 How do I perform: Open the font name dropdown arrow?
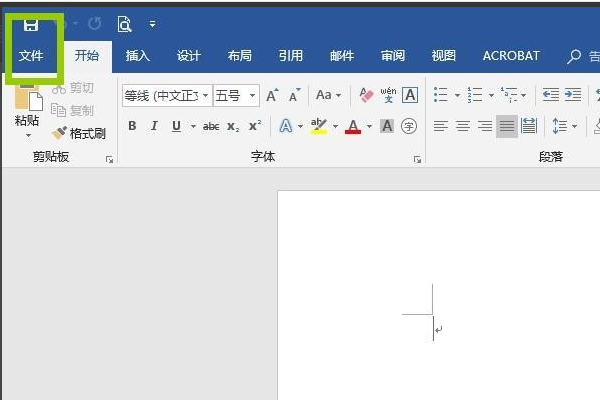click(x=206, y=95)
